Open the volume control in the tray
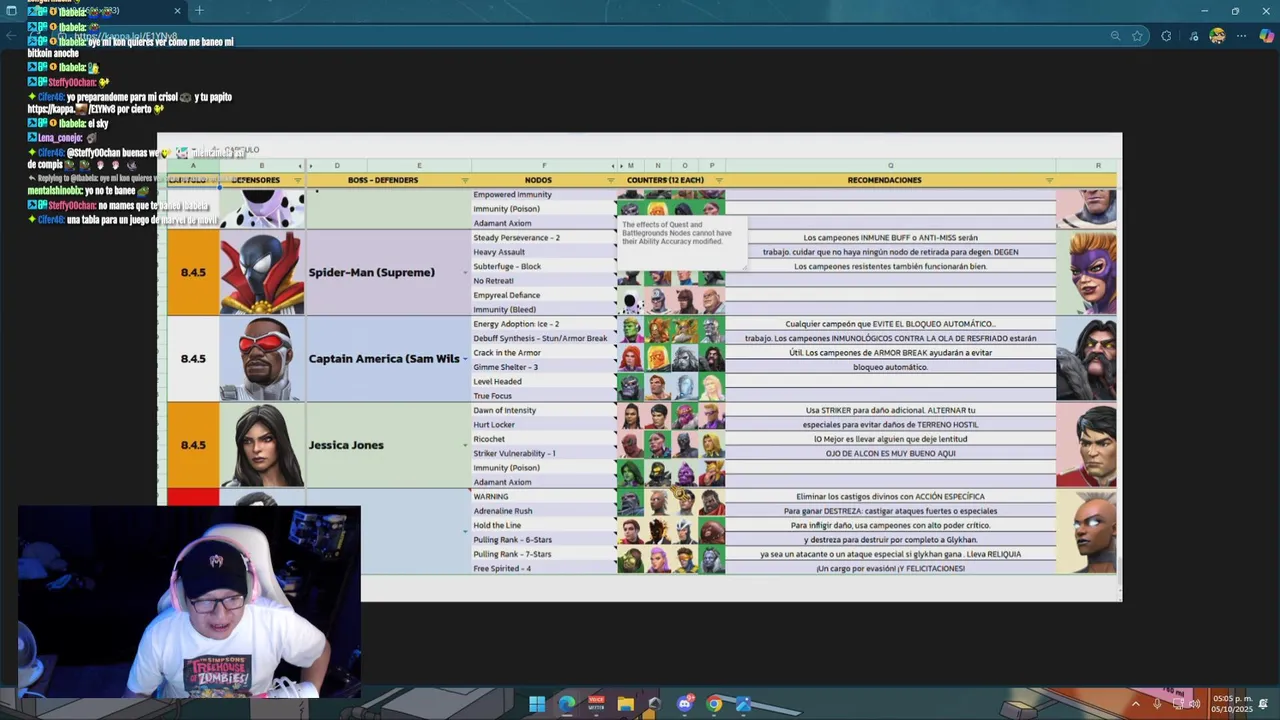Viewport: 1280px width, 720px height. (x=1195, y=704)
